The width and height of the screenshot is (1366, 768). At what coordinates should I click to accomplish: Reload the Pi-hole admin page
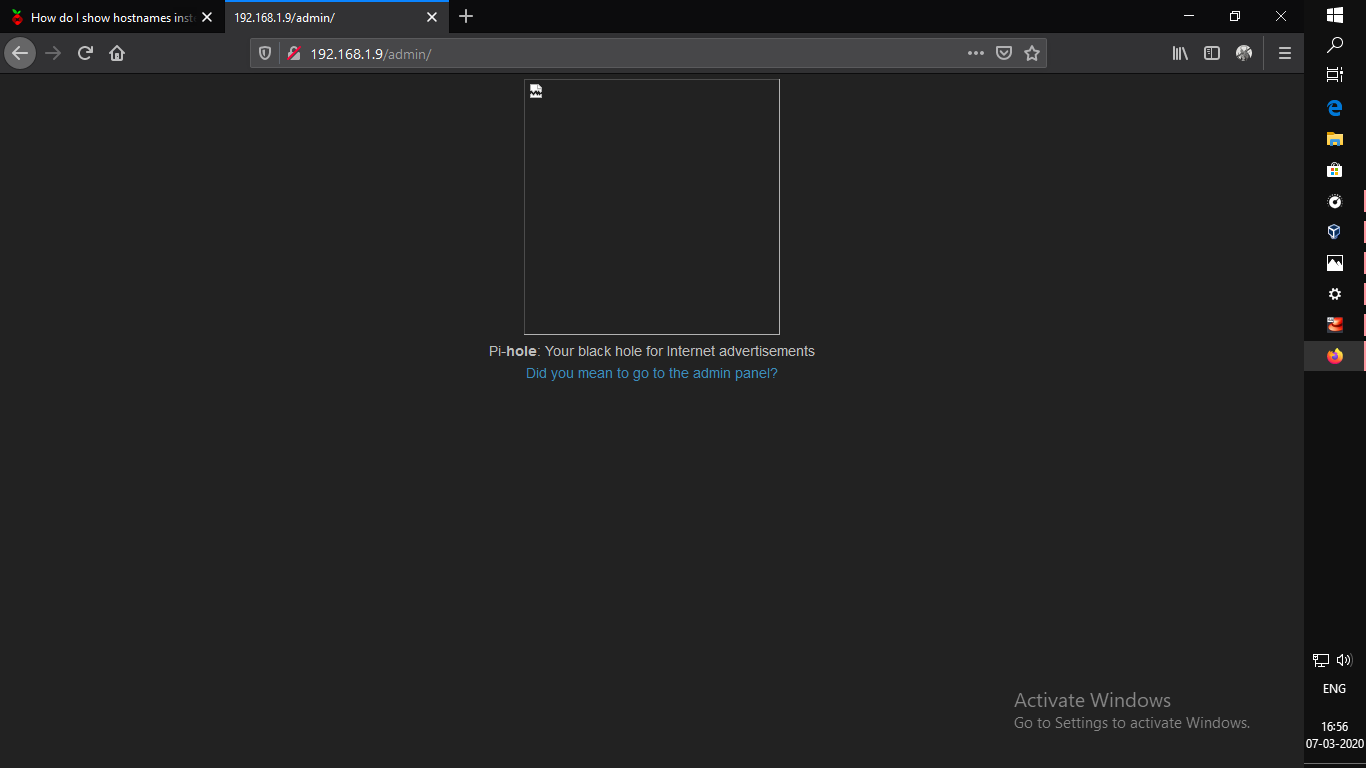coord(85,52)
